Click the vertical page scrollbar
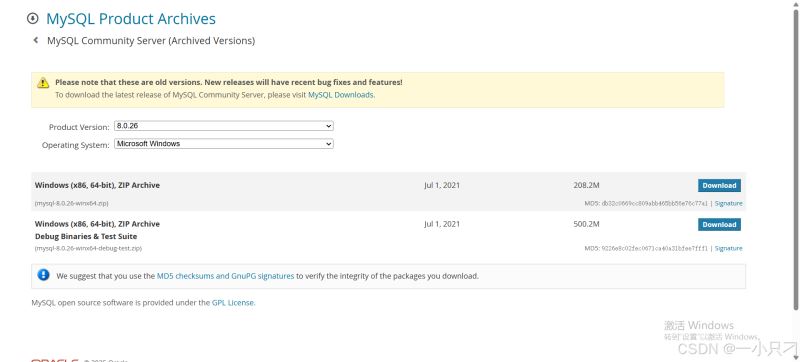This screenshot has width=800, height=362. coord(796,158)
